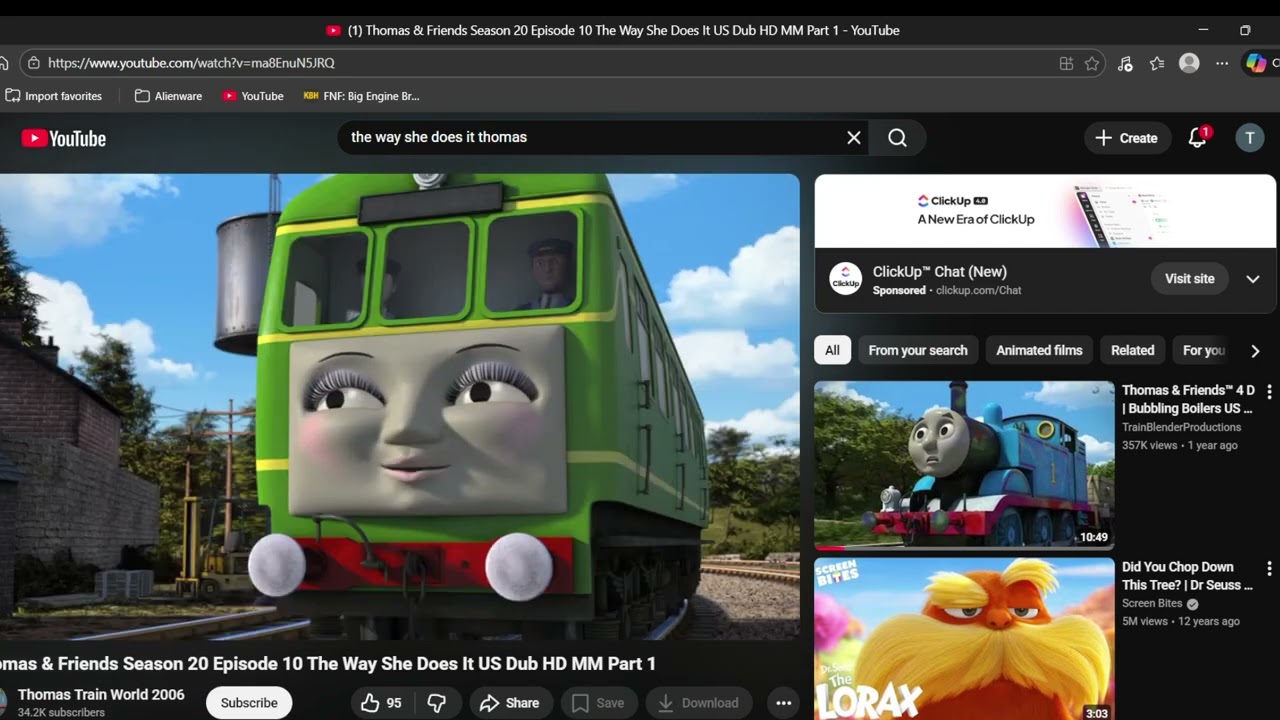Select the Animated films chip
The width and height of the screenshot is (1280, 720).
1039,350
